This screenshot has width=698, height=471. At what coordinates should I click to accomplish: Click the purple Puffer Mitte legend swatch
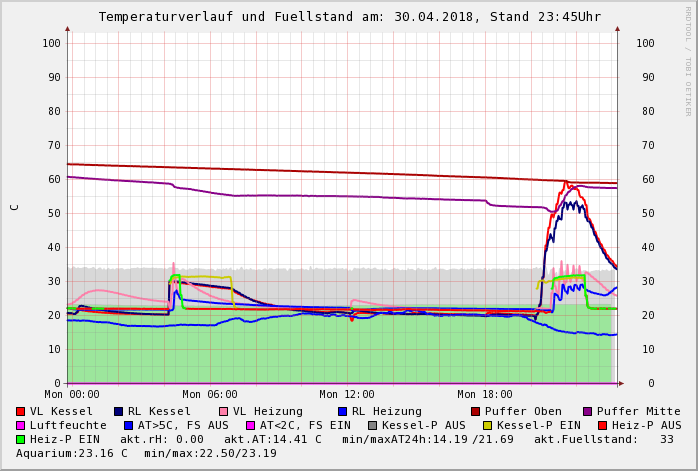(588, 411)
